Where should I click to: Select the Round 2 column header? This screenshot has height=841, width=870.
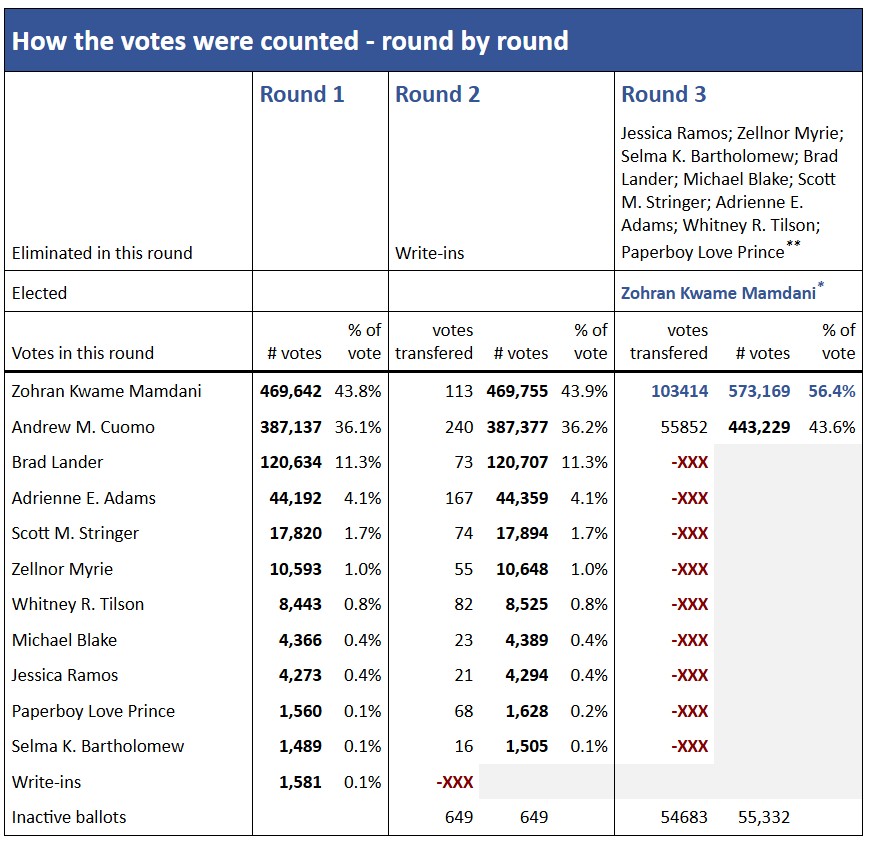436,95
